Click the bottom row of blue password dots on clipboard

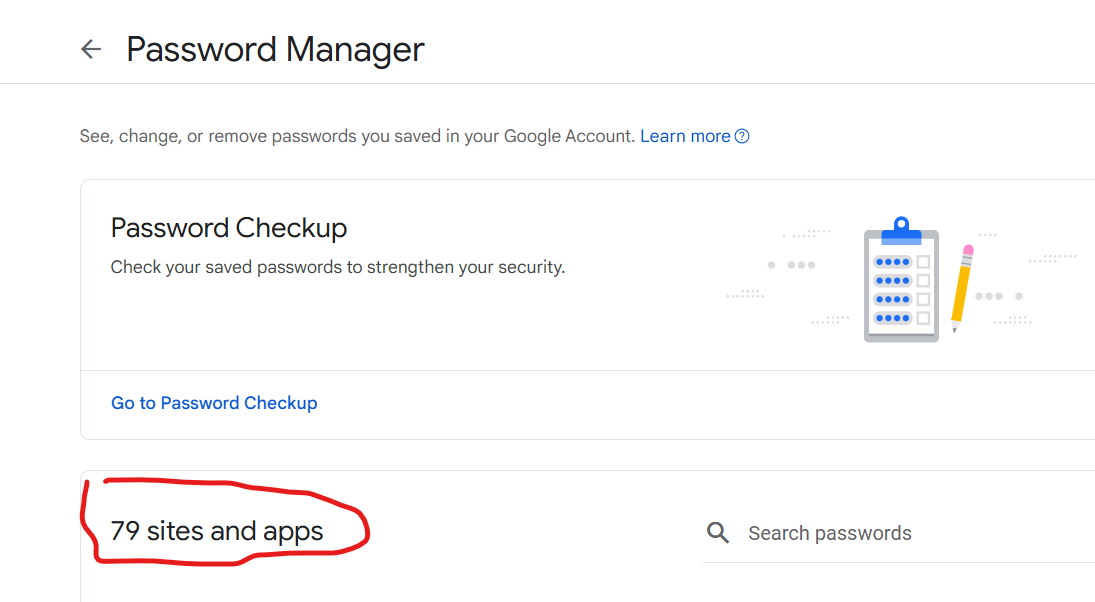(x=892, y=318)
